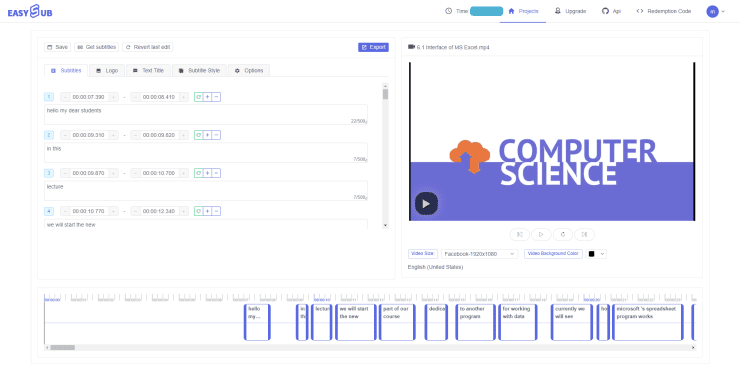
Task: Open the Facebook-1920x1080 video size dropdown
Action: [479, 254]
